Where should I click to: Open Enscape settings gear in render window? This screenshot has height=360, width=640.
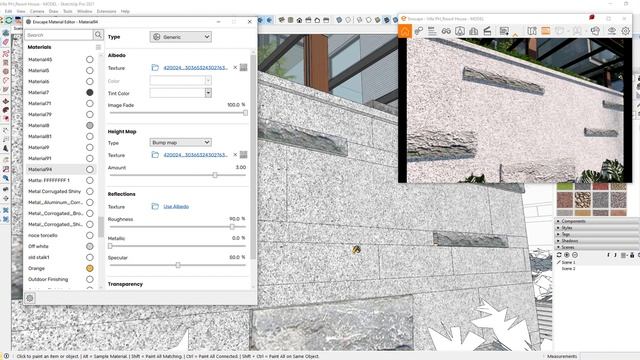tap(625, 31)
